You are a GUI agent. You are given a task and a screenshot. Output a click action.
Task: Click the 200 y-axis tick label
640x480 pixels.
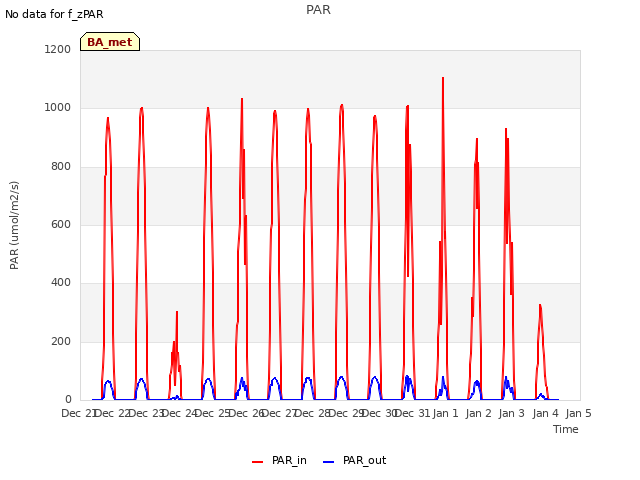[x=61, y=341]
